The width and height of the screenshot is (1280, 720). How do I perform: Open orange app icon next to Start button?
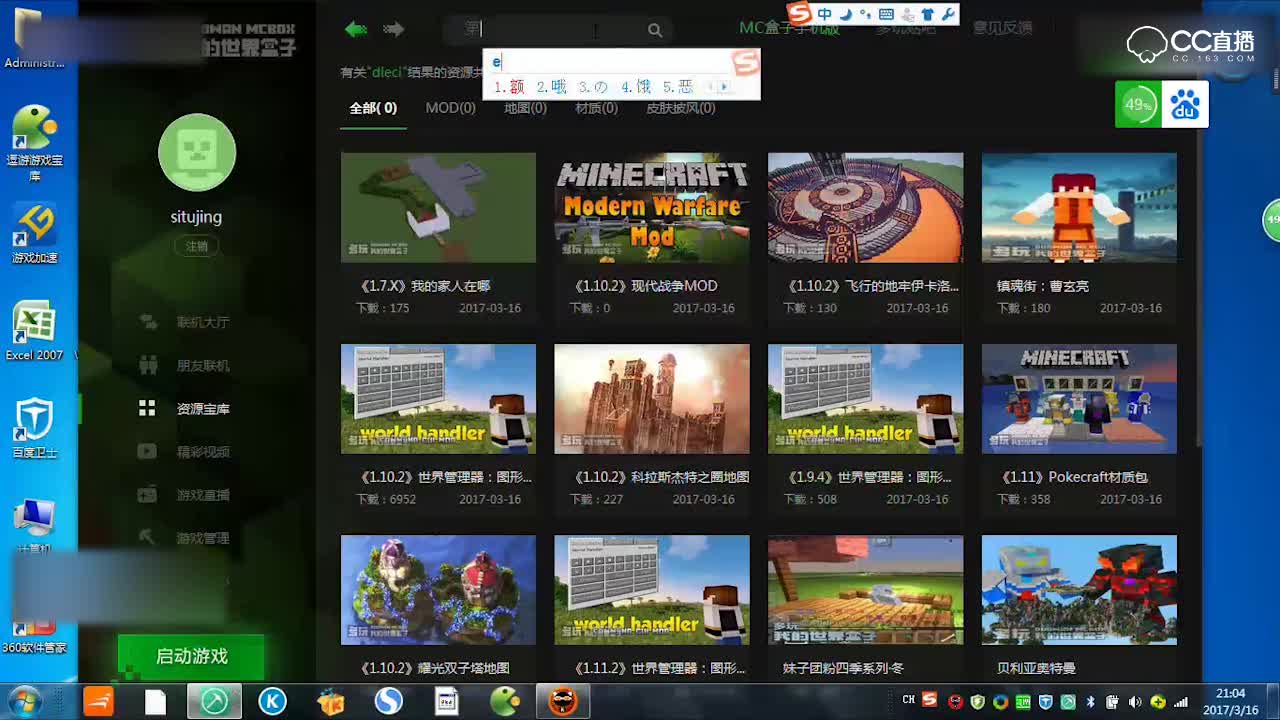(x=98, y=702)
